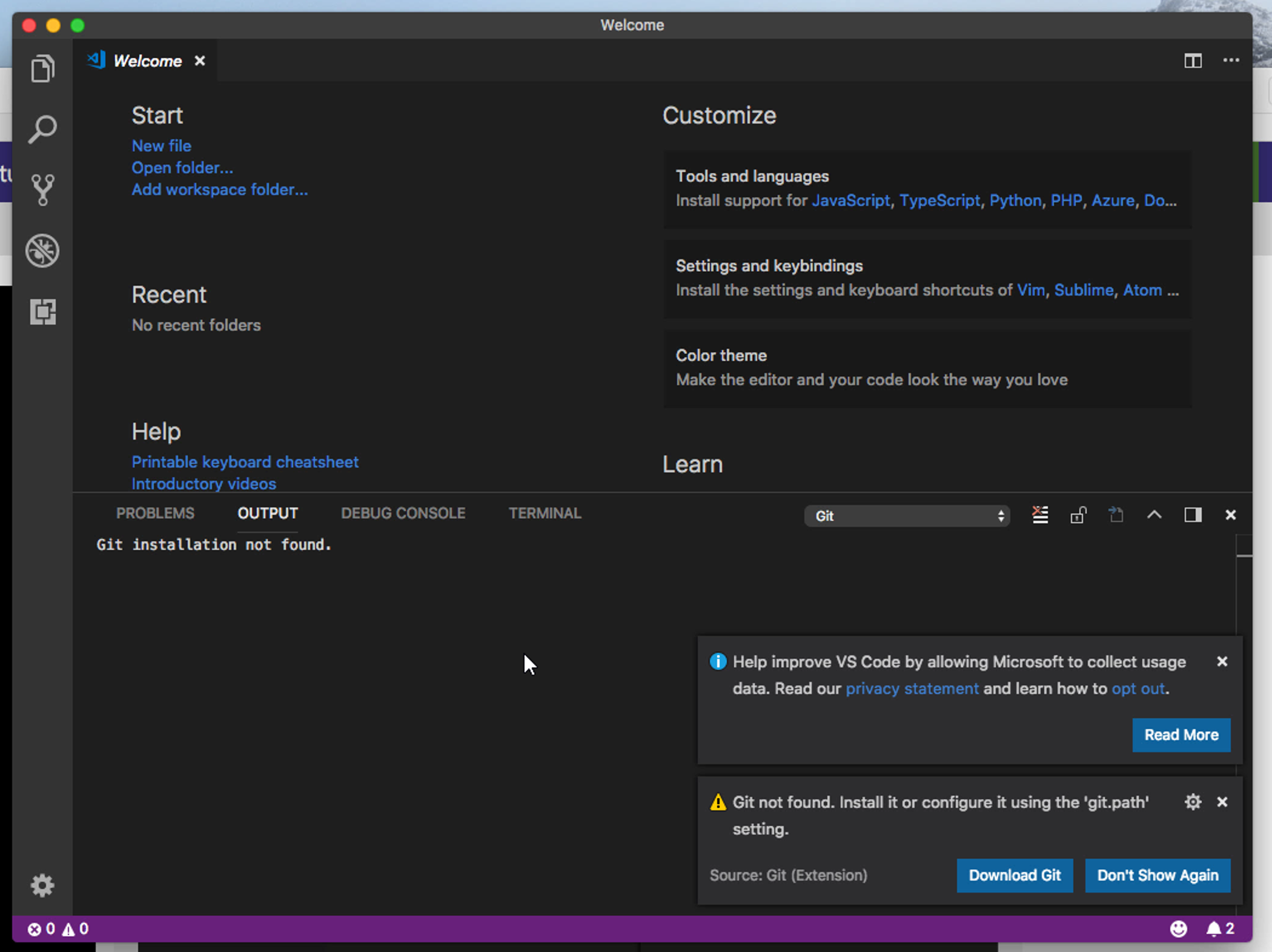Open the Color theme card
Viewport: 1272px width, 952px height.
927,368
